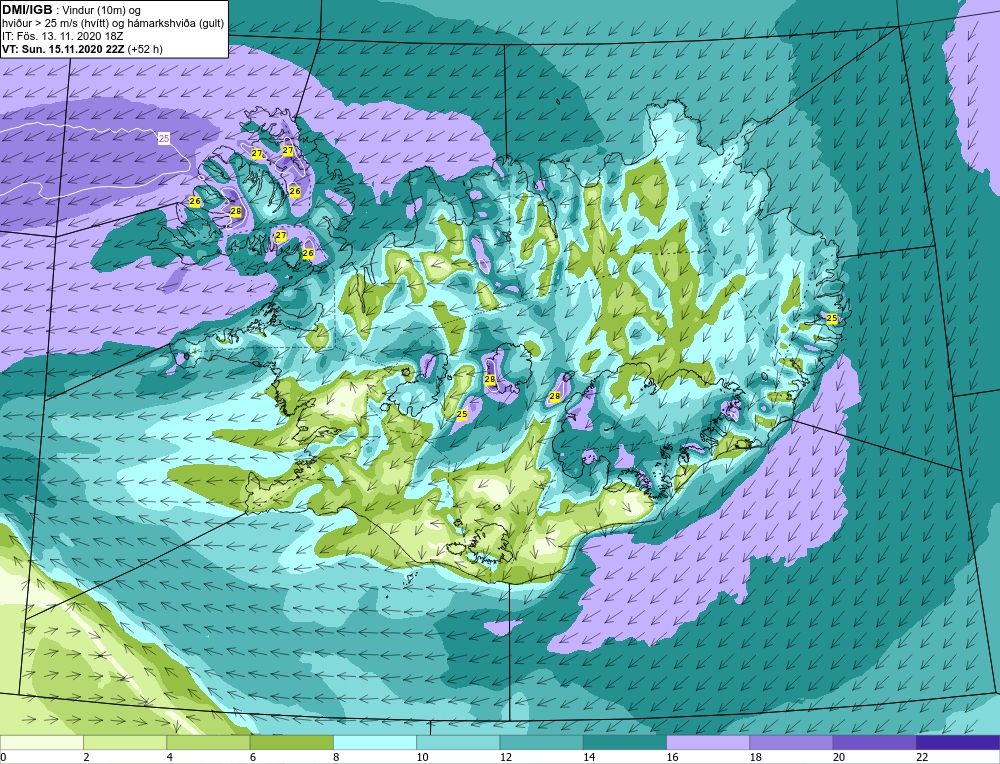Click the 'IT: Fös. 13. 11. 2020 18Z' line
The width and height of the screenshot is (1000, 764).
click(62, 36)
